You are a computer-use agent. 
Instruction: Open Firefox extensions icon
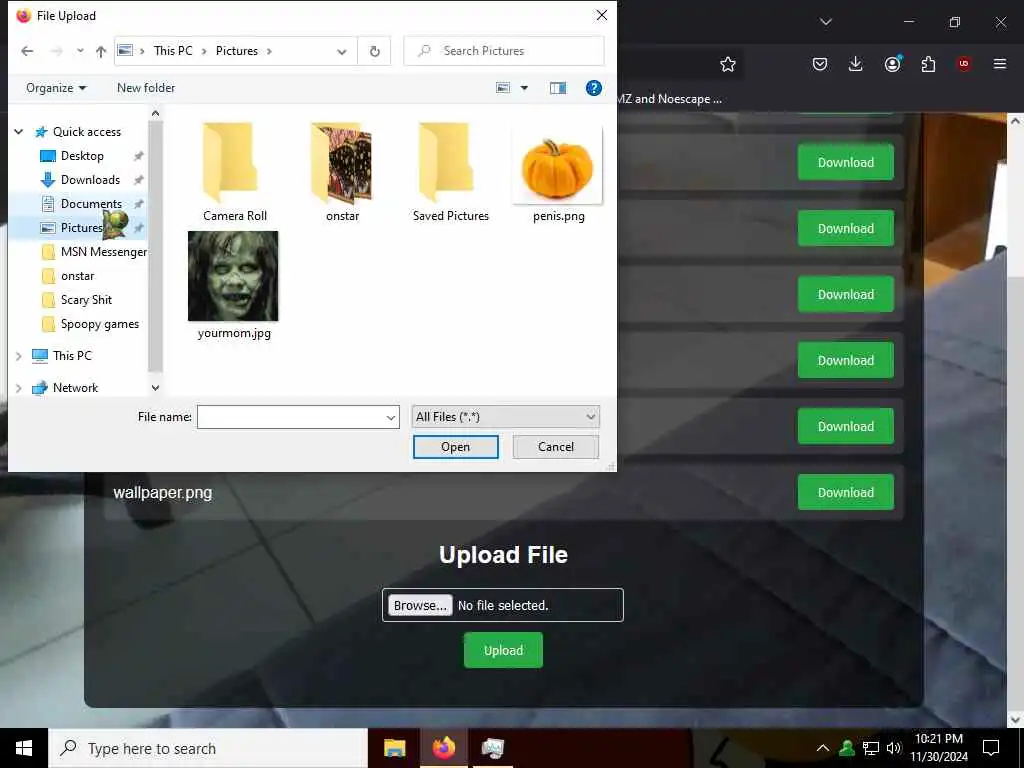coord(928,64)
